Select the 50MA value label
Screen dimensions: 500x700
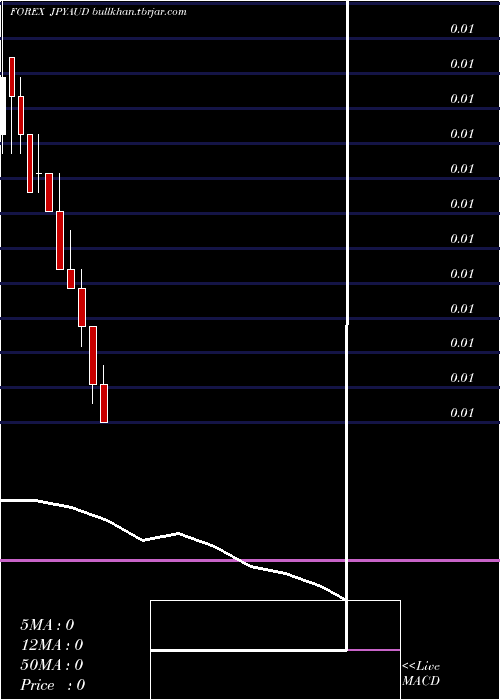(52, 665)
